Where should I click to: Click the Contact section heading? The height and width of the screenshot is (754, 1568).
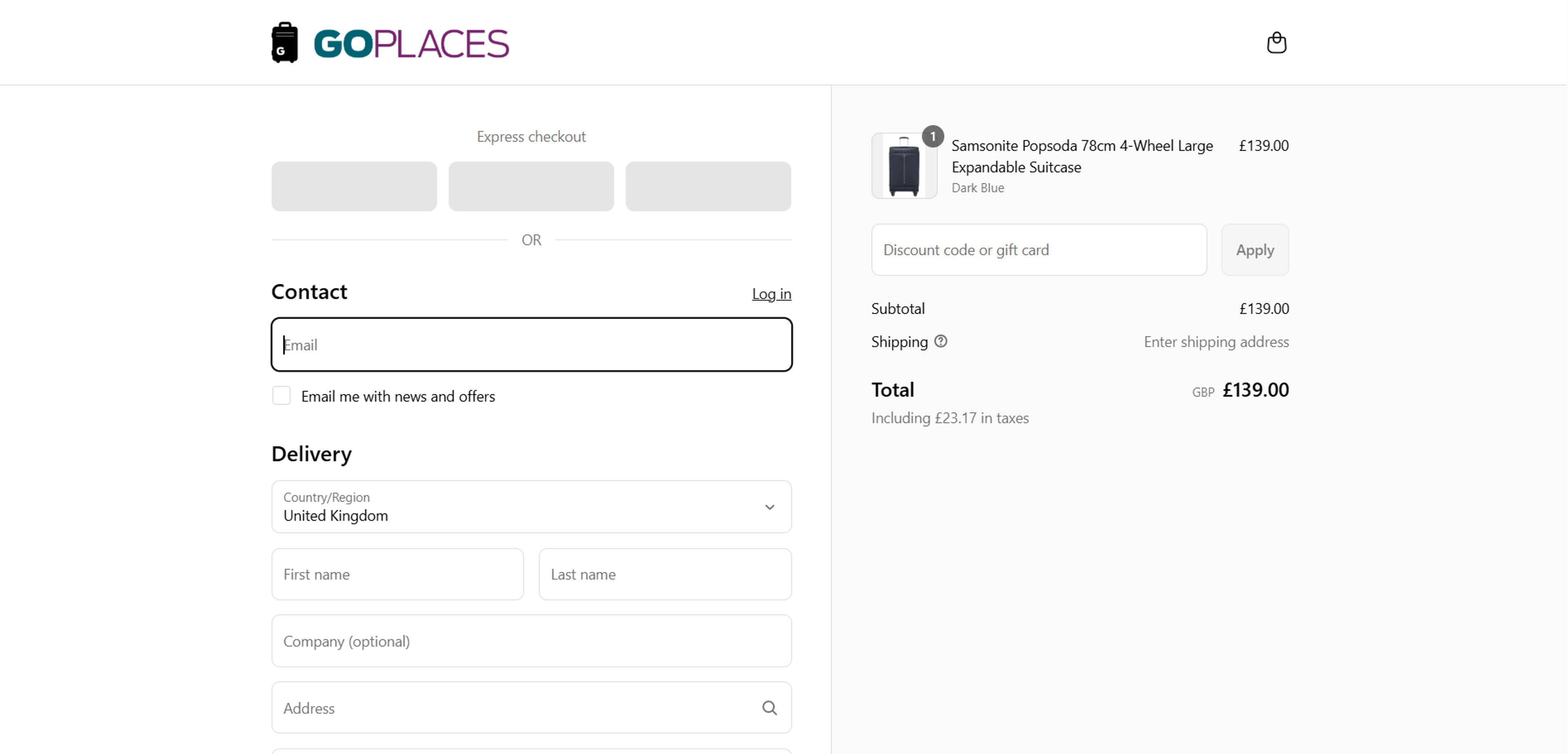[309, 292]
